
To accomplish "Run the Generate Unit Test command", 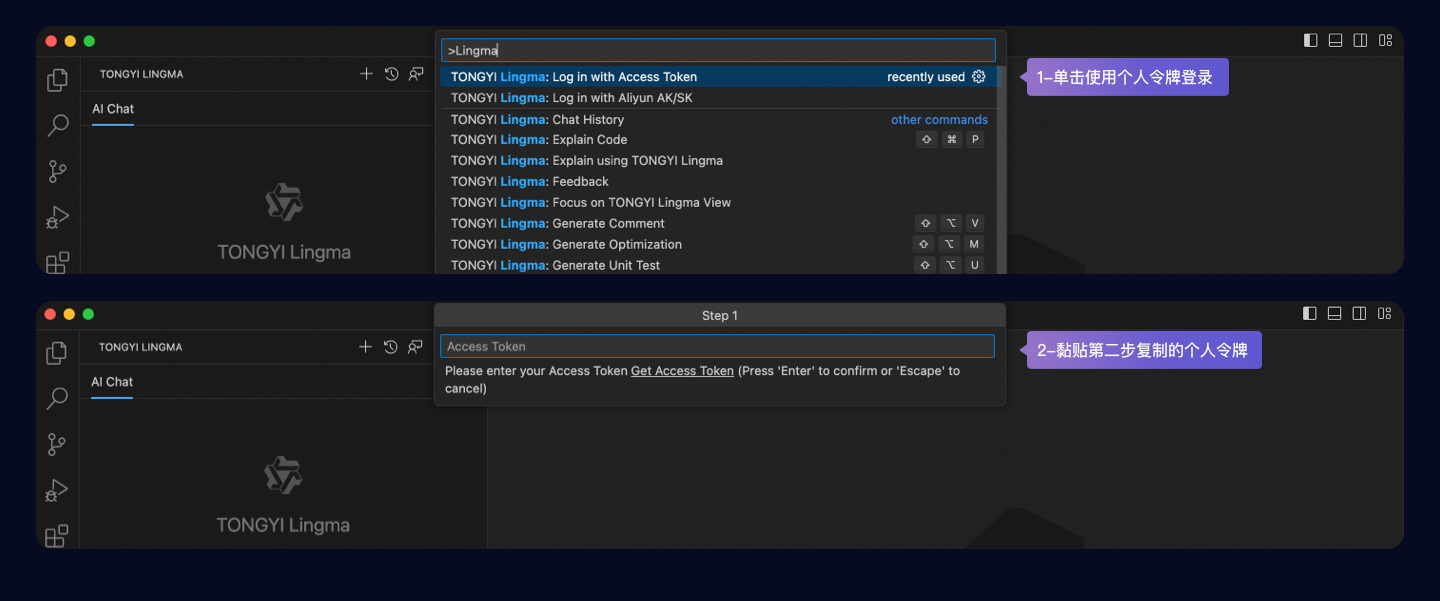I will [x=718, y=265].
